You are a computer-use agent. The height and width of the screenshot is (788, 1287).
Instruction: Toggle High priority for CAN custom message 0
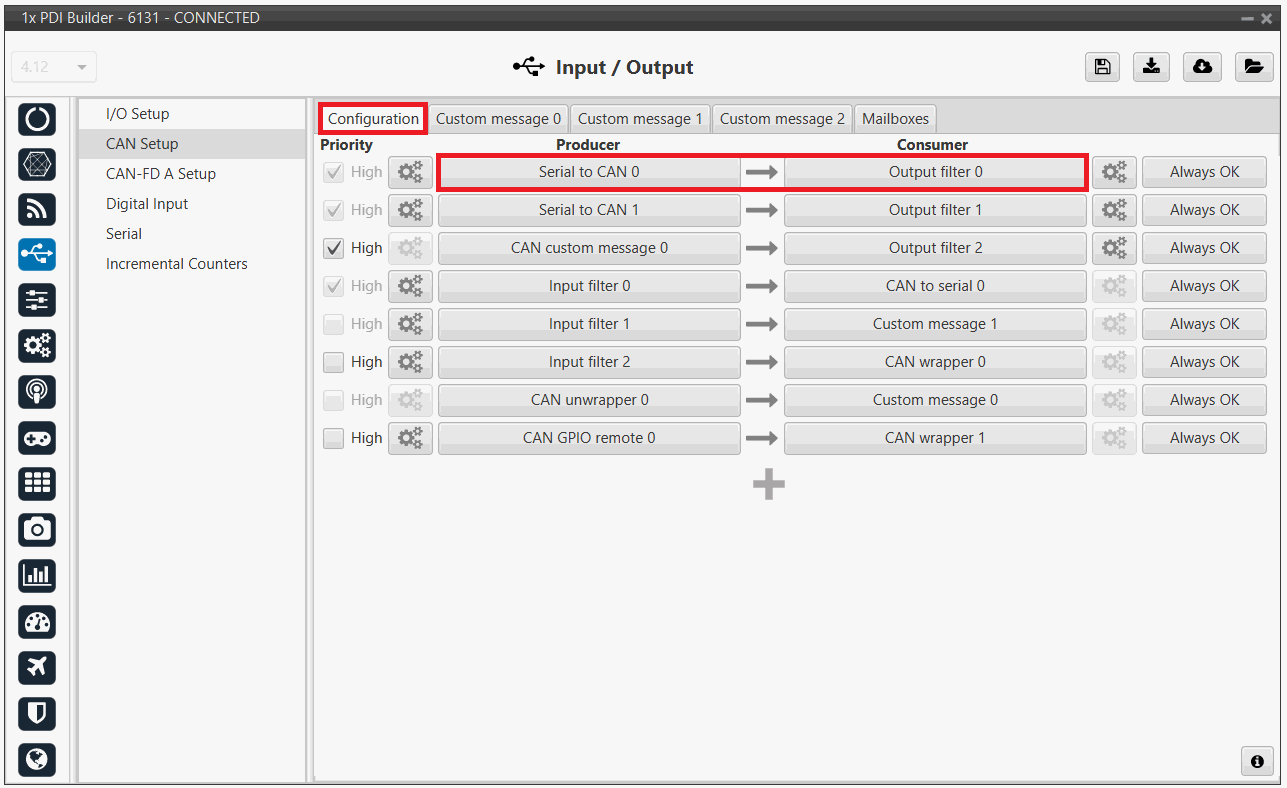point(334,248)
